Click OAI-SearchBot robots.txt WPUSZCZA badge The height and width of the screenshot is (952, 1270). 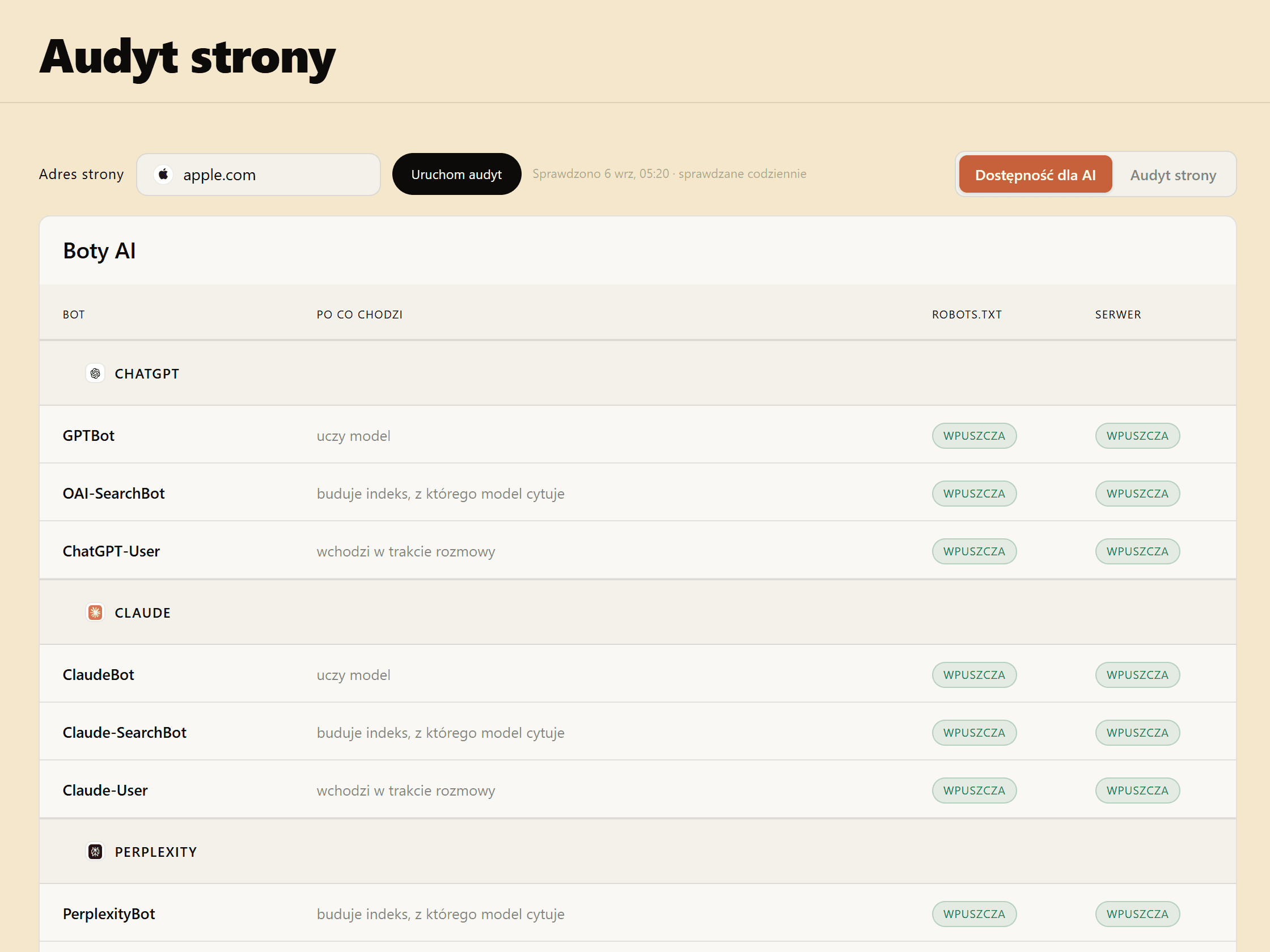click(974, 494)
